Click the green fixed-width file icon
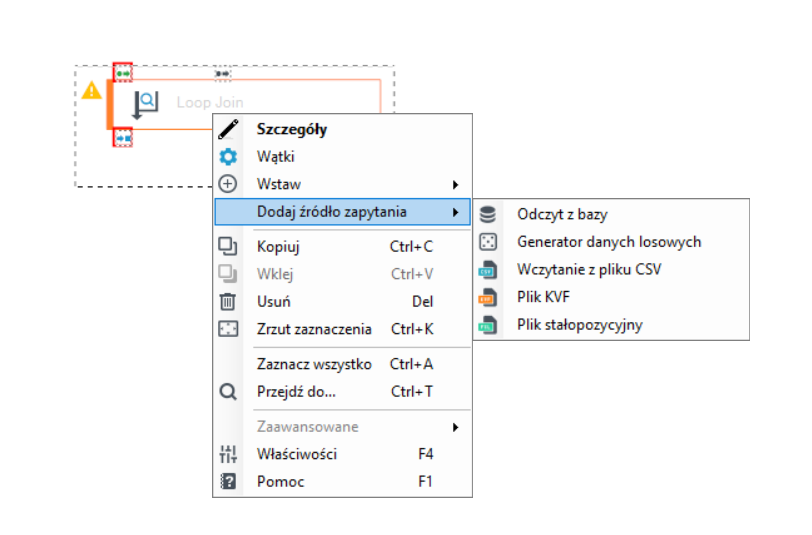 pyautogui.click(x=487, y=325)
